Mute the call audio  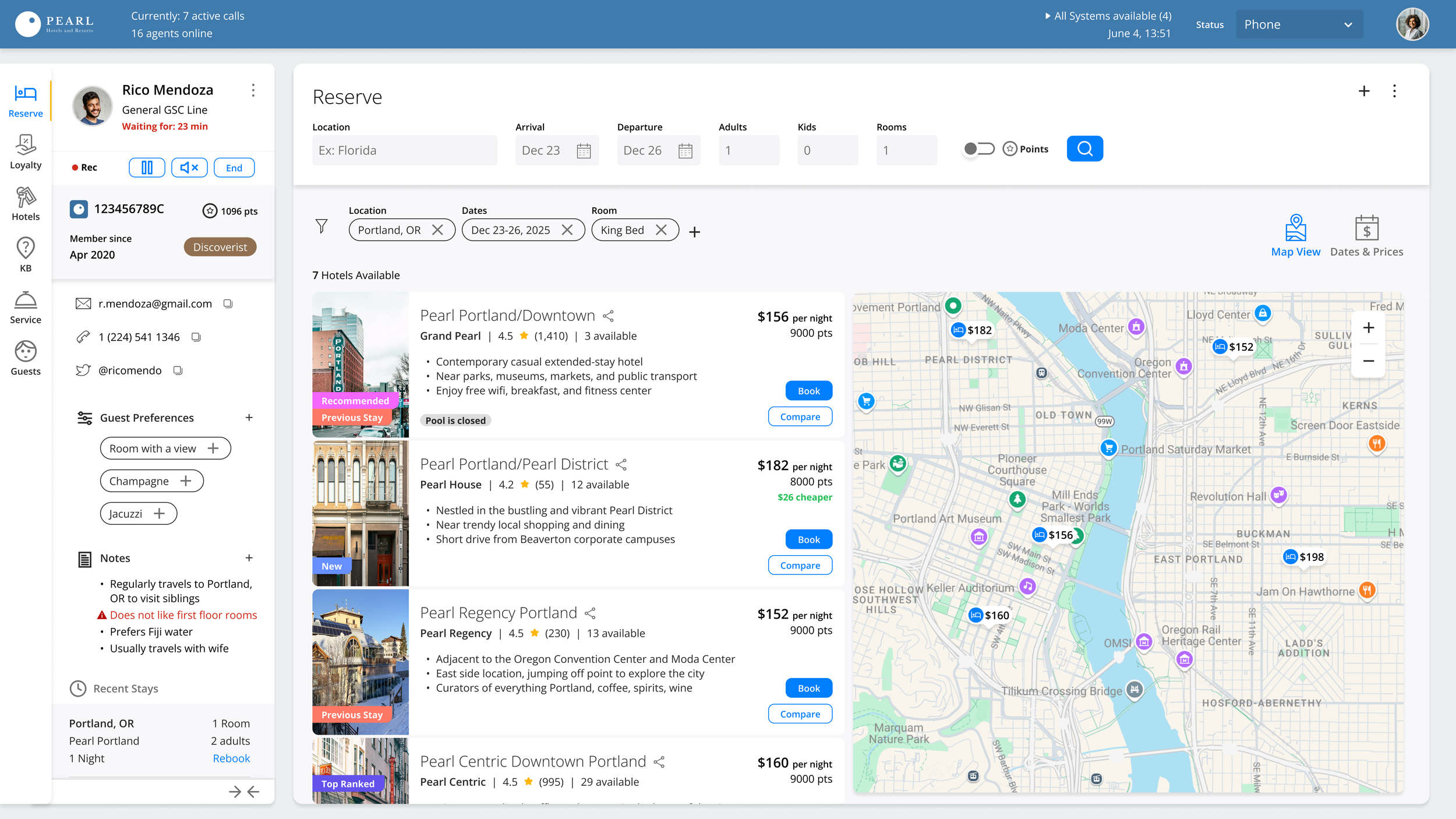click(189, 168)
